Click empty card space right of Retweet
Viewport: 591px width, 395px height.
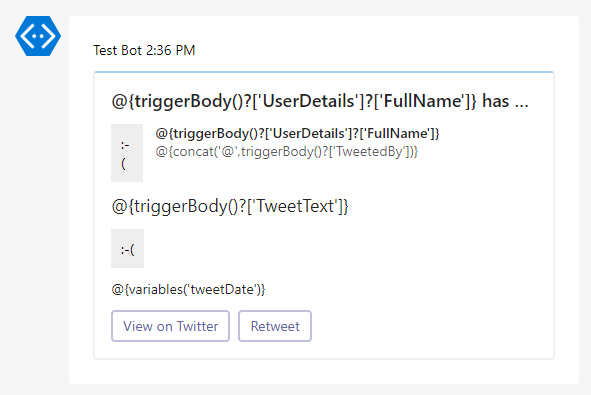(430, 326)
